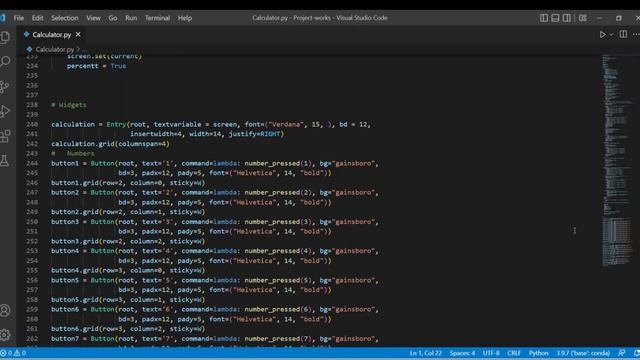Open the Explorer view in the activity bar
The height and width of the screenshot is (360, 640).
(x=5, y=37)
